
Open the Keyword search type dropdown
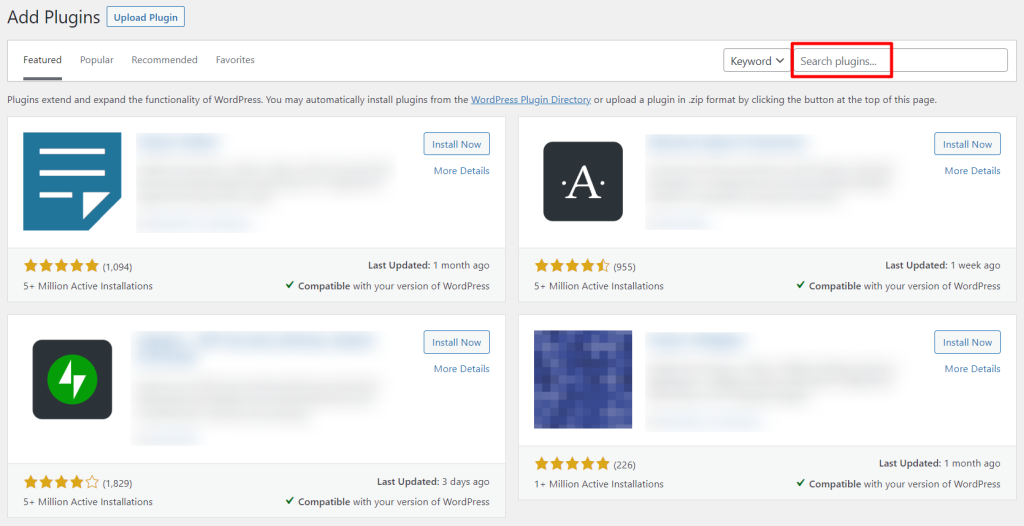pyautogui.click(x=757, y=61)
